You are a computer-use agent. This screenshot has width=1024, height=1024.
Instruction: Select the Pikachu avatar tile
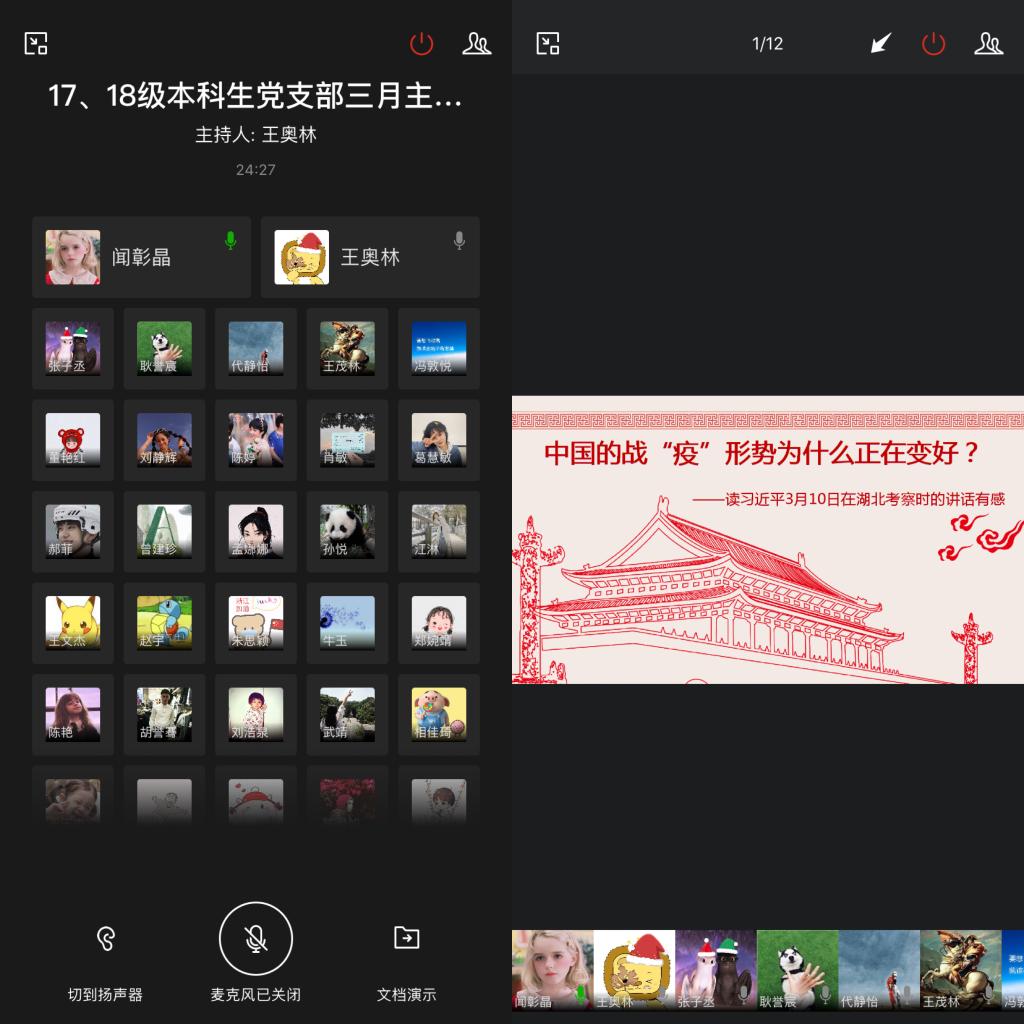click(x=73, y=622)
